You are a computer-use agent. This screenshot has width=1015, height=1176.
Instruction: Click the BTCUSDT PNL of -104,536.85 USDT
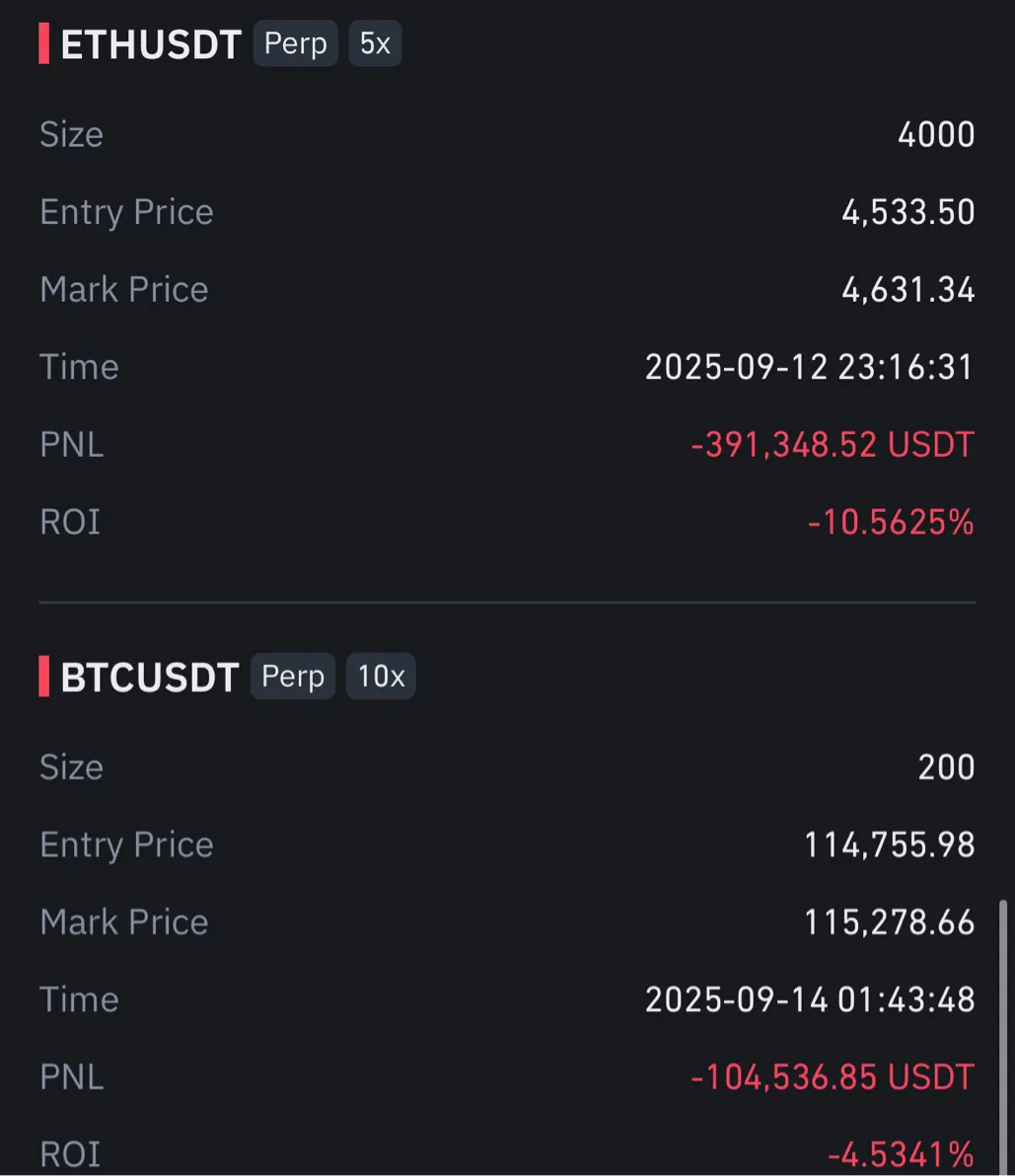click(x=833, y=1076)
